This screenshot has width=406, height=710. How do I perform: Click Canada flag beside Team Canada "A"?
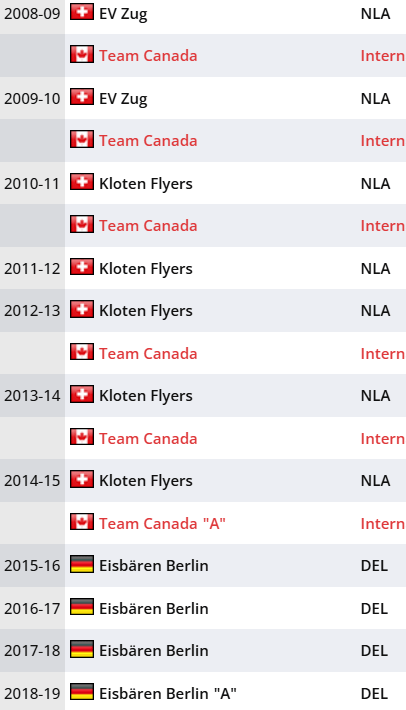click(82, 522)
